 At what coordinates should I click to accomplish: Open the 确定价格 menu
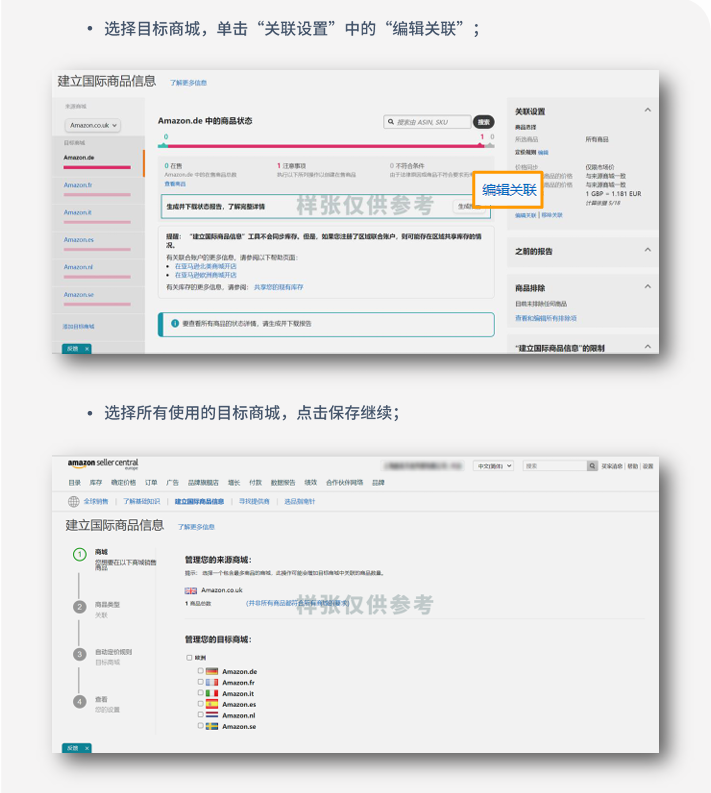(123, 482)
